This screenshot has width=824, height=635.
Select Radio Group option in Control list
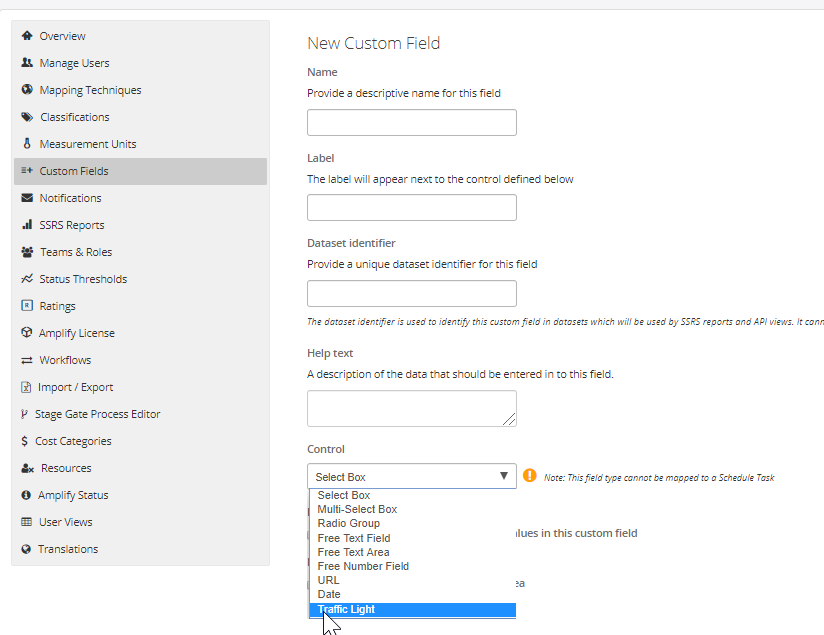click(348, 523)
